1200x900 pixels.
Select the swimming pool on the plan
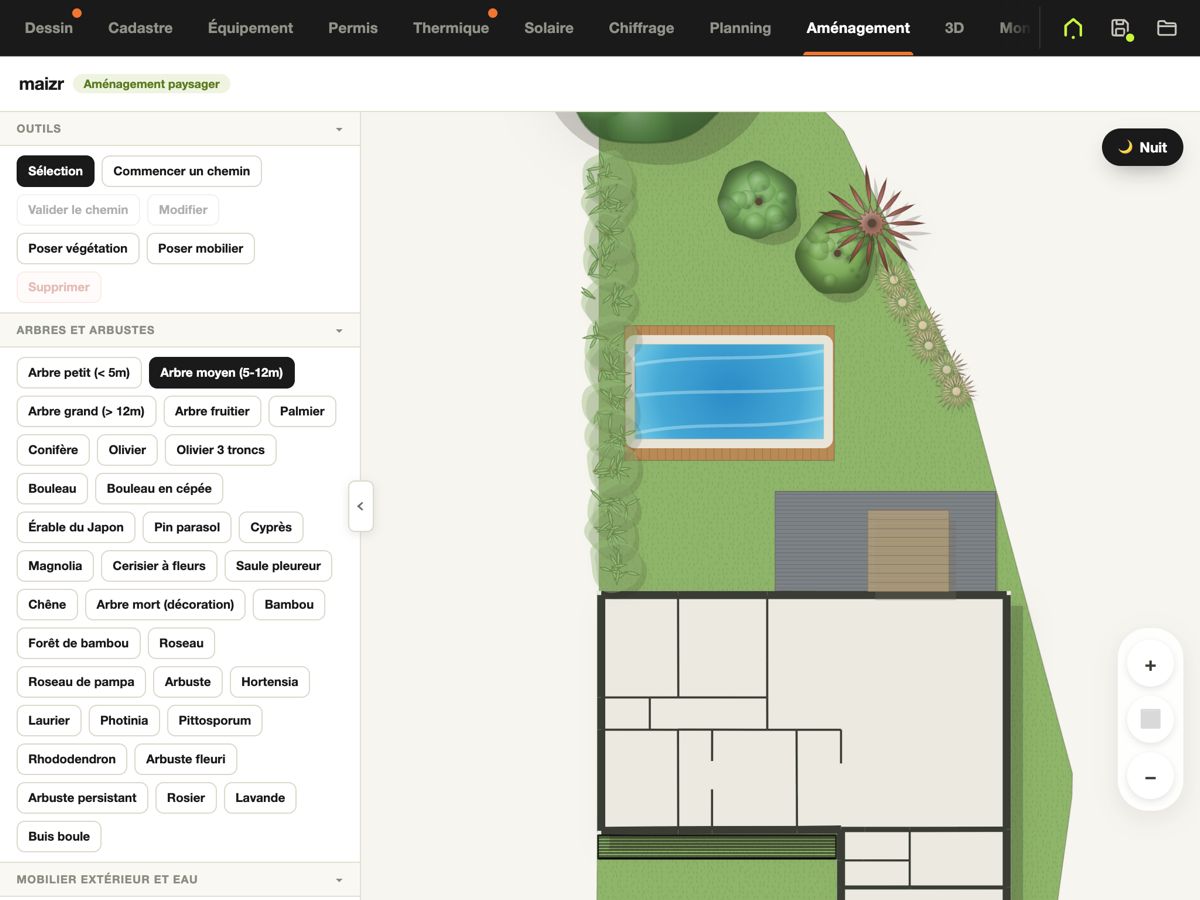point(730,393)
